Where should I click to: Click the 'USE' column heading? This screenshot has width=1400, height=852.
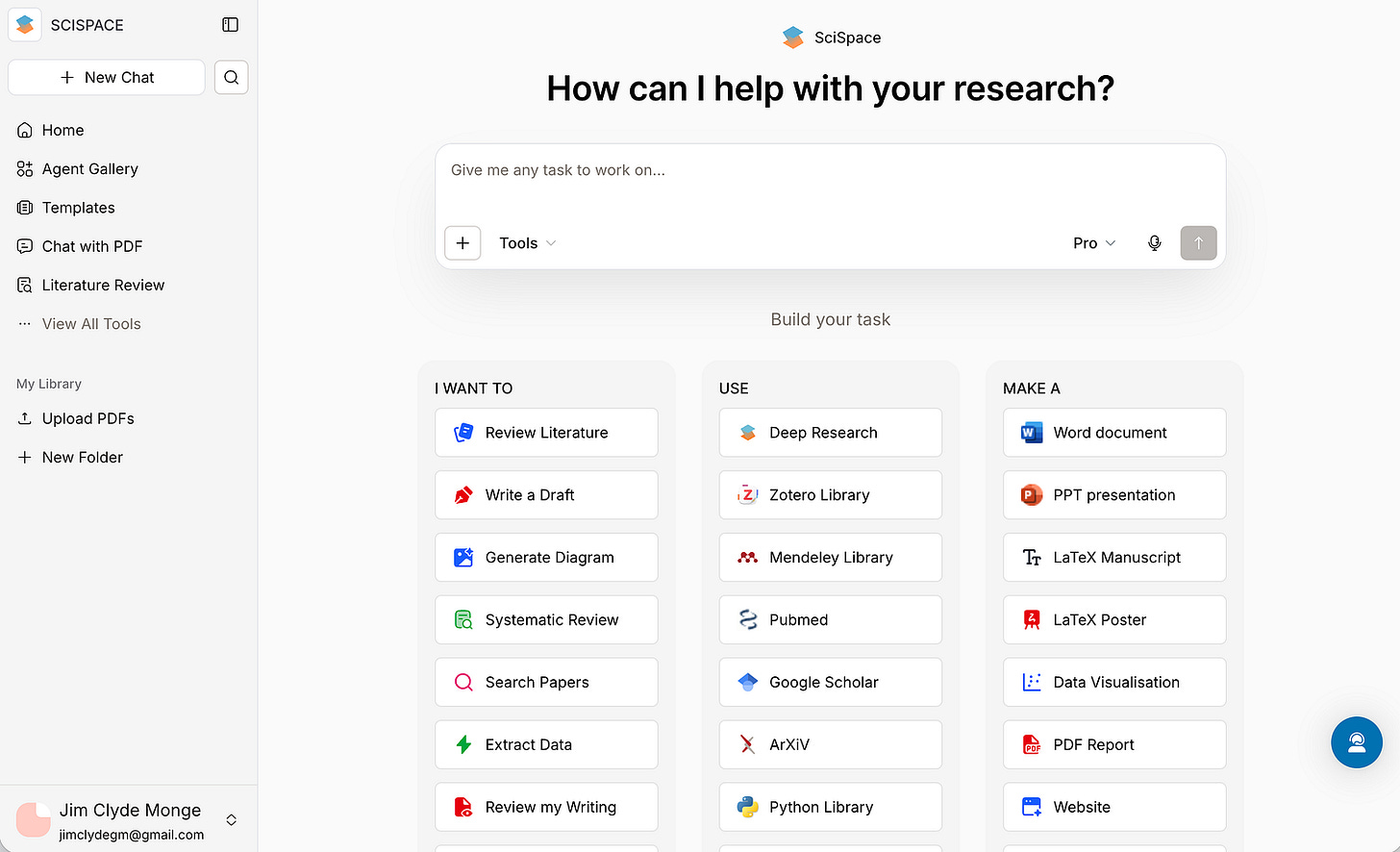tap(734, 388)
